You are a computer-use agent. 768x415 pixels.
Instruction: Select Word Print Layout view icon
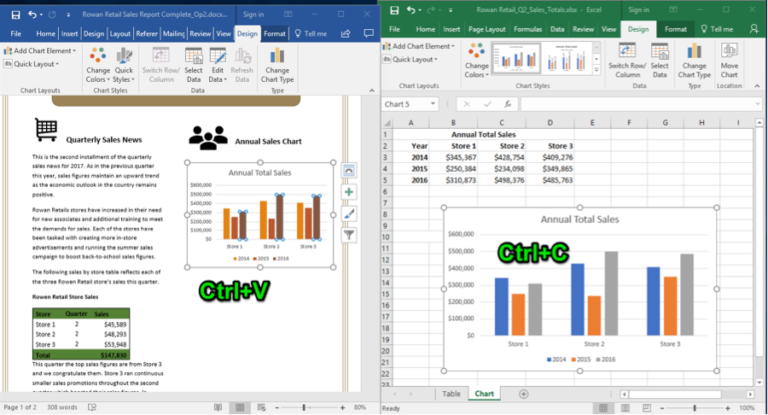coord(240,408)
